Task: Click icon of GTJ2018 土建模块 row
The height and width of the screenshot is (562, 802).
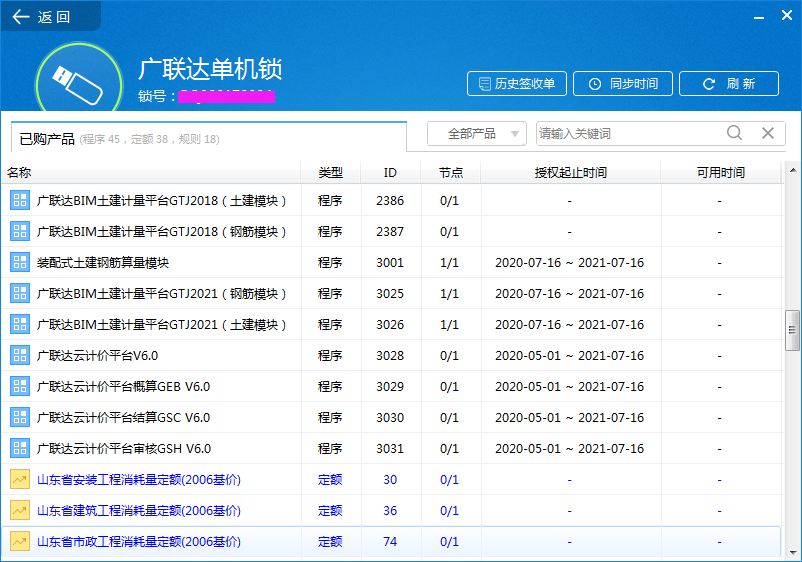Action: 20,200
